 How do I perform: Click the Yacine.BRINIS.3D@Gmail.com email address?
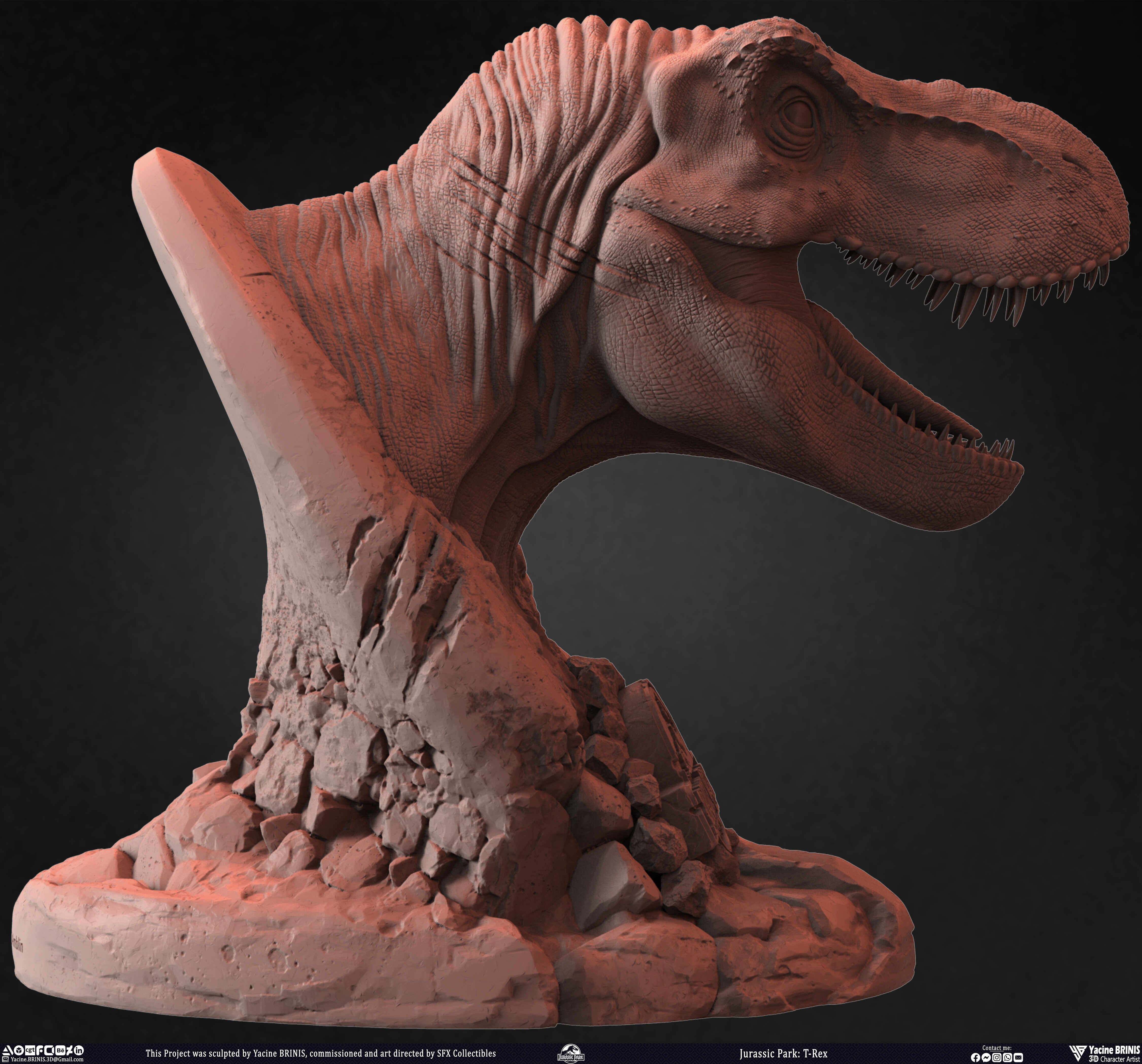click(x=47, y=1059)
